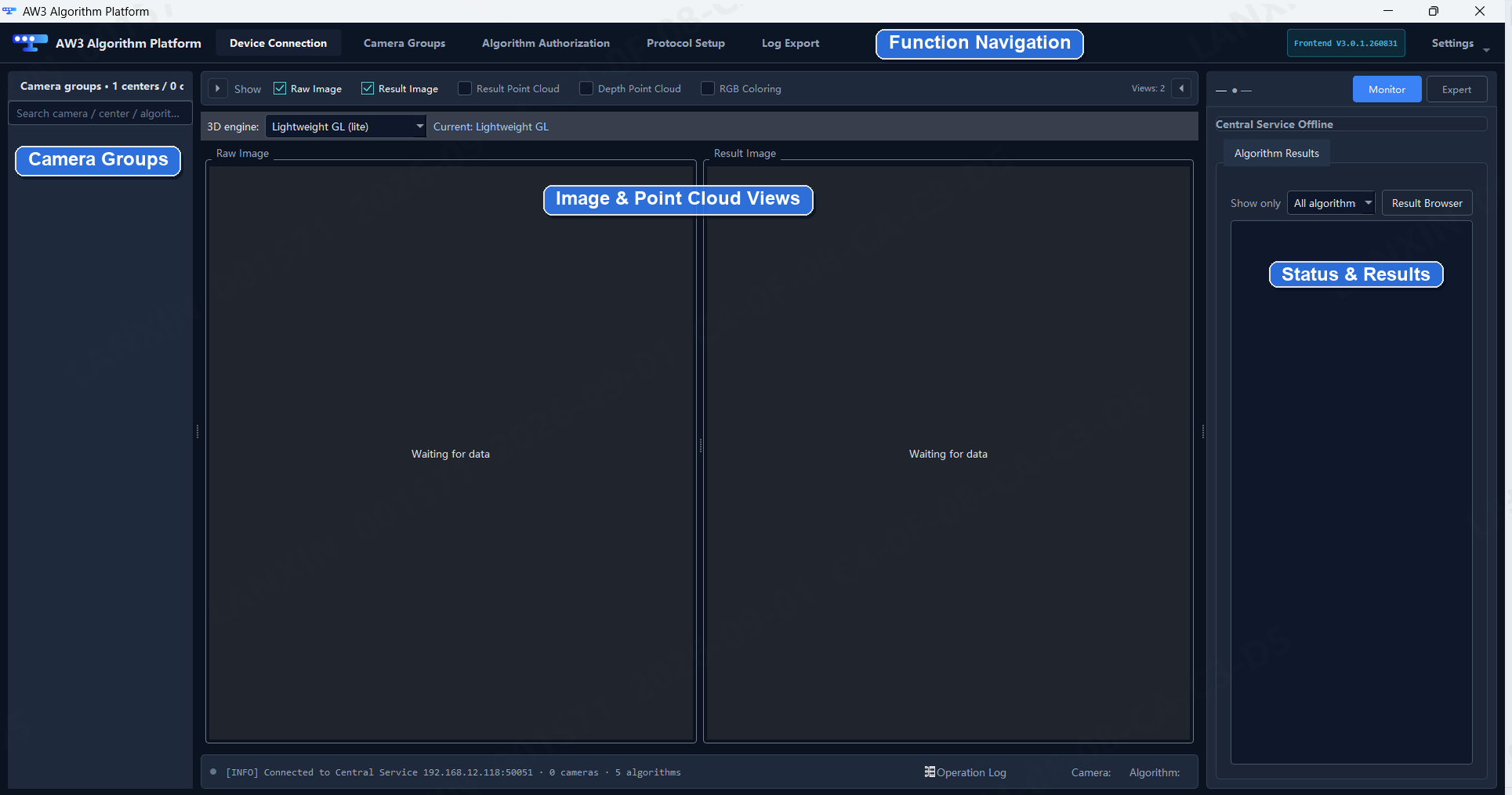Enable the Result Point Cloud checkbox
Screen dimensions: 1512x795
pos(465,89)
